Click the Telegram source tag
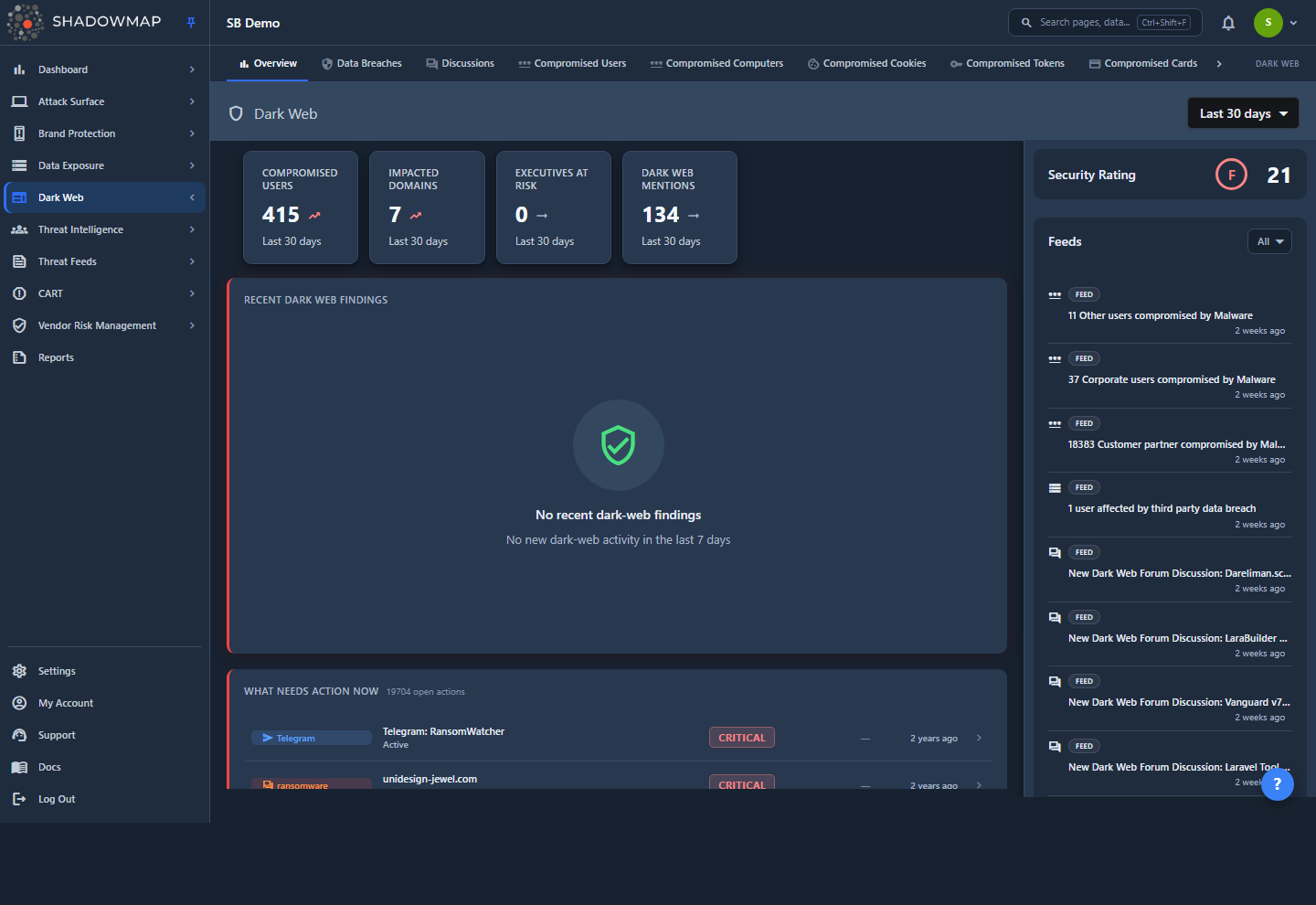The image size is (1316, 905). [x=312, y=738]
